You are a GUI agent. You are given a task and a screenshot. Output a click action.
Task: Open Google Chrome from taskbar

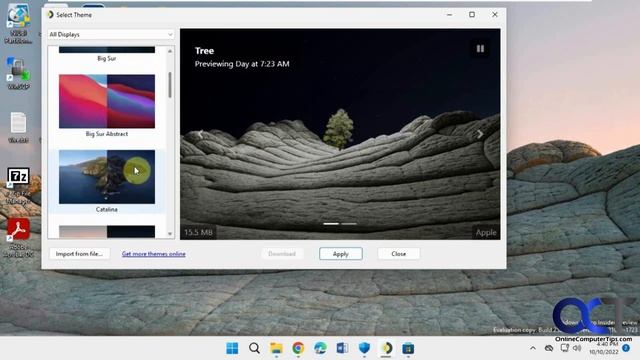click(x=298, y=348)
